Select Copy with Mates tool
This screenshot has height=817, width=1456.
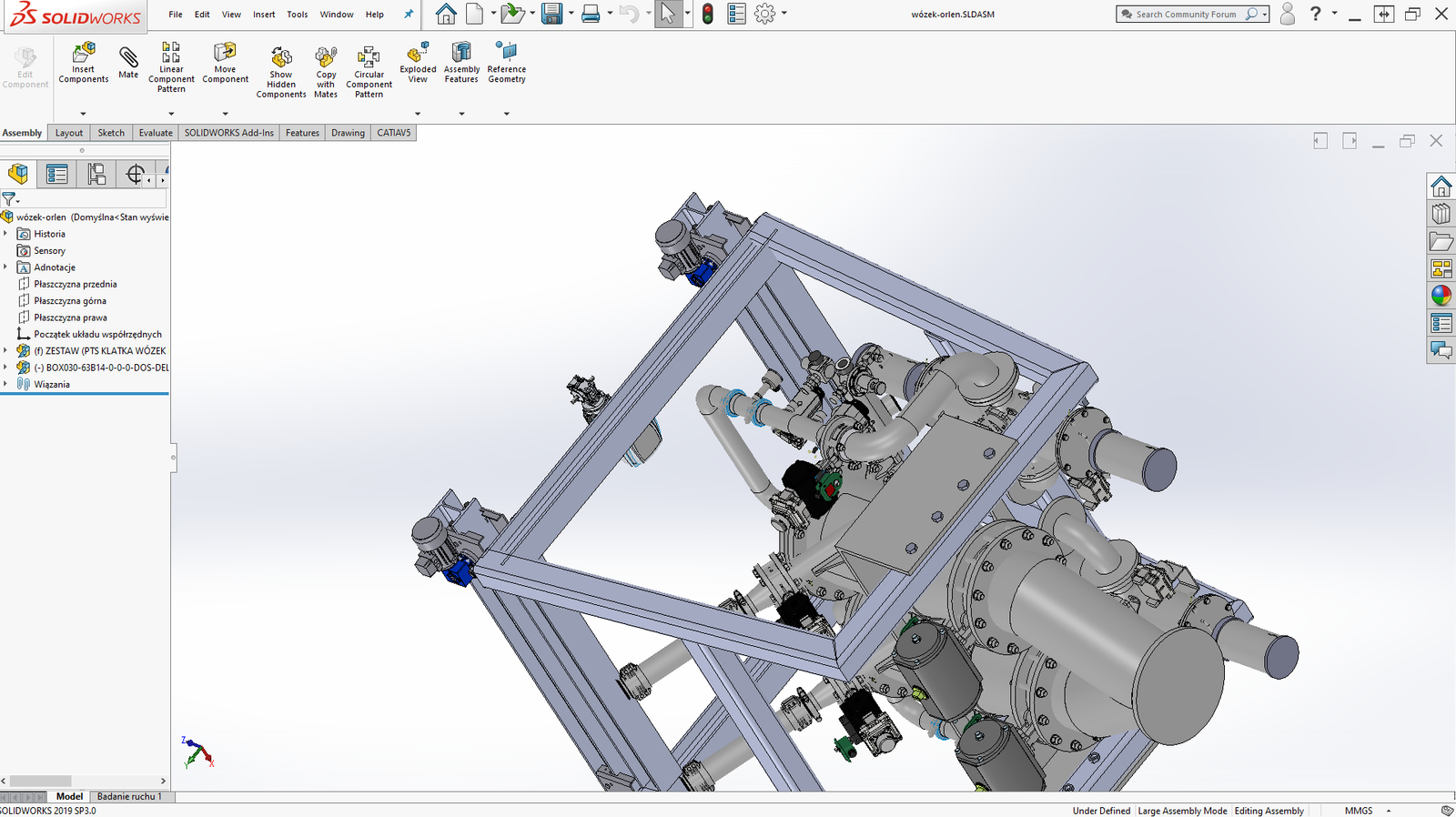coord(326,71)
